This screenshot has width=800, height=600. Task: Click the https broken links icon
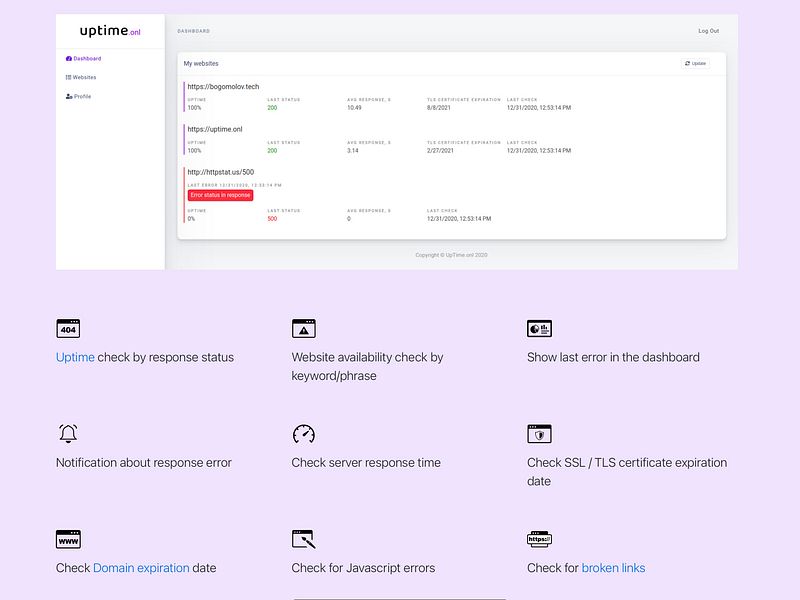539,539
